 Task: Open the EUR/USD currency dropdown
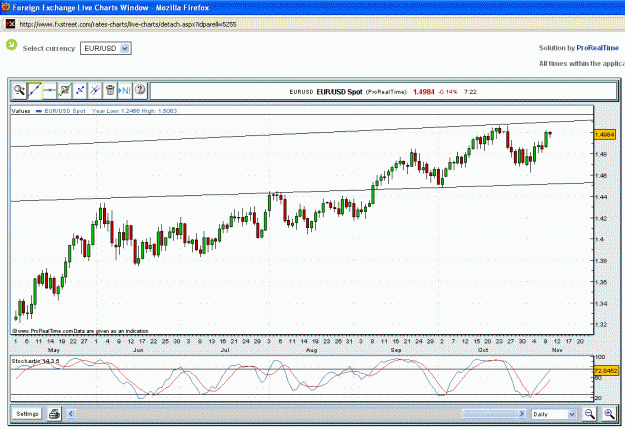(x=106, y=48)
